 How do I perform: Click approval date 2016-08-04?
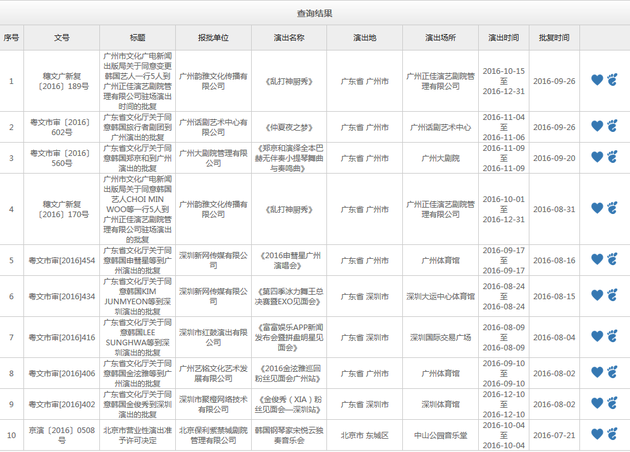[x=554, y=337]
